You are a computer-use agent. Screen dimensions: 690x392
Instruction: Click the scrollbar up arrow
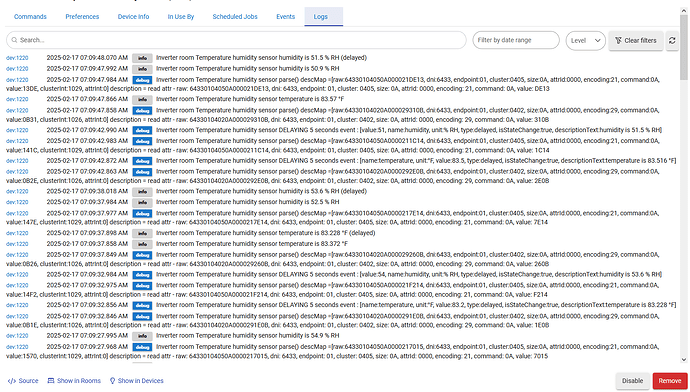click(683, 11)
